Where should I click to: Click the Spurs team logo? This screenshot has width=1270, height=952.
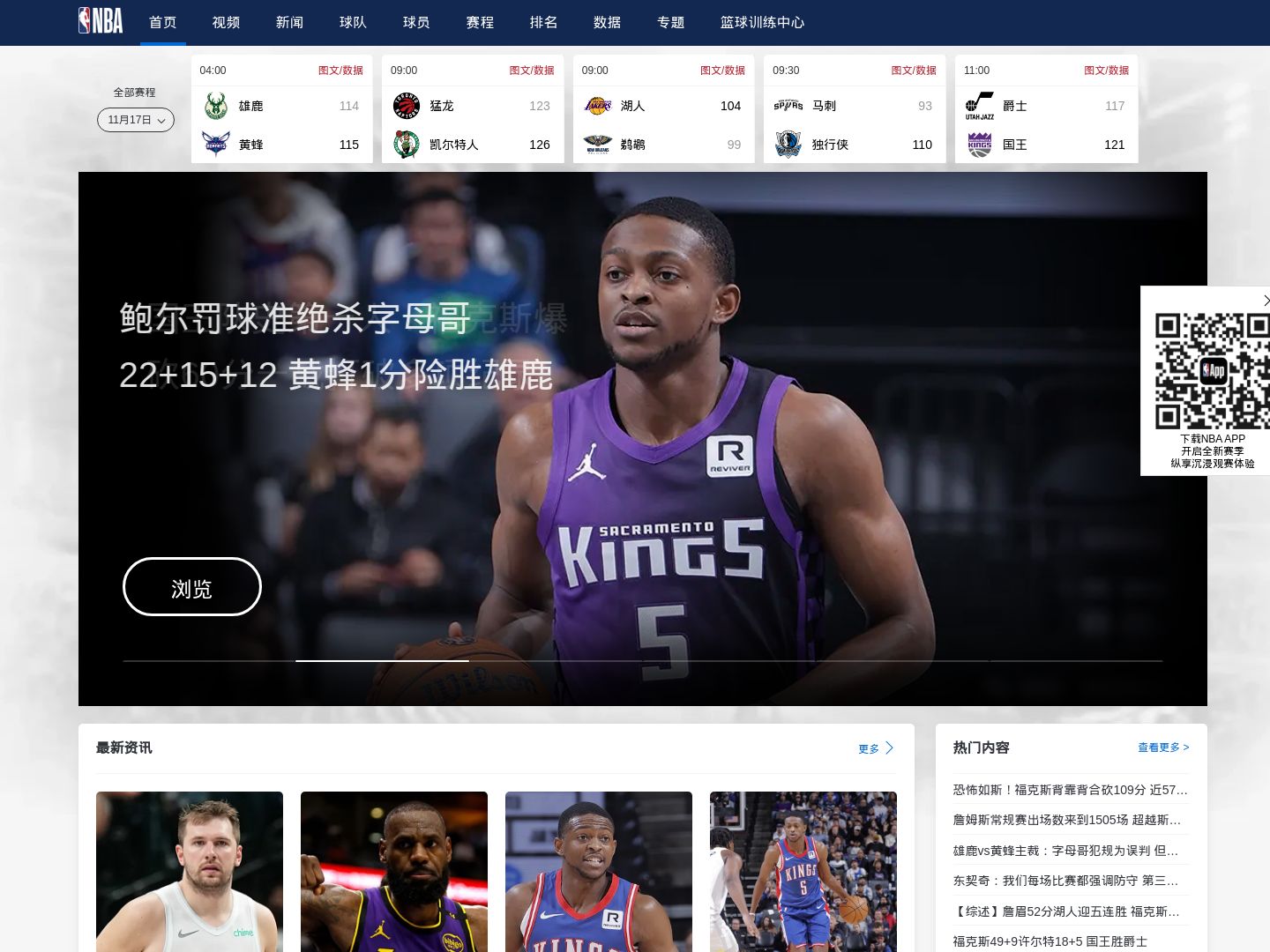coord(788,106)
